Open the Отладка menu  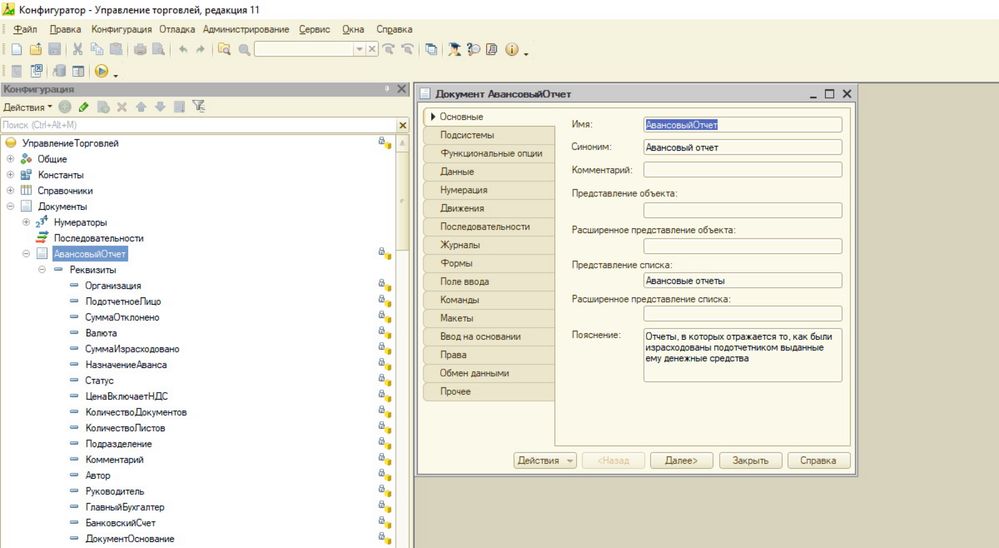tap(177, 29)
